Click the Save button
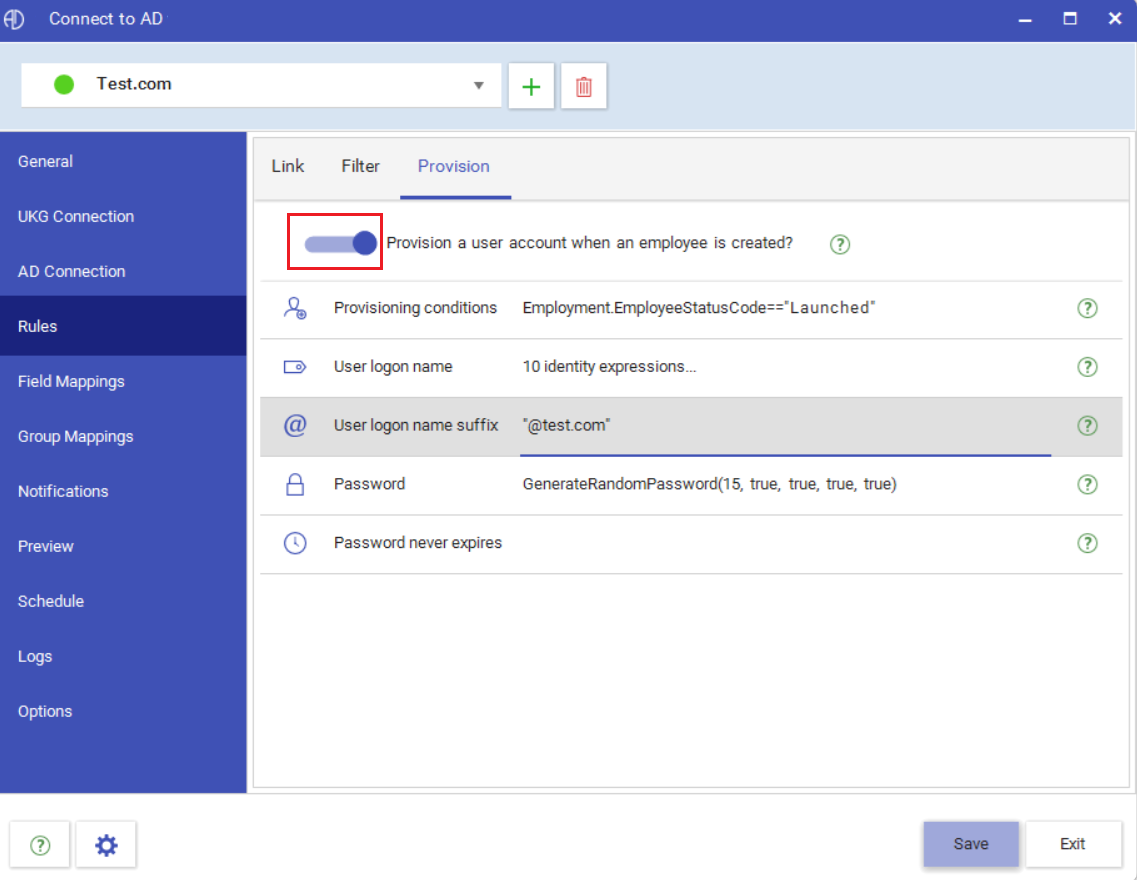 tap(971, 844)
